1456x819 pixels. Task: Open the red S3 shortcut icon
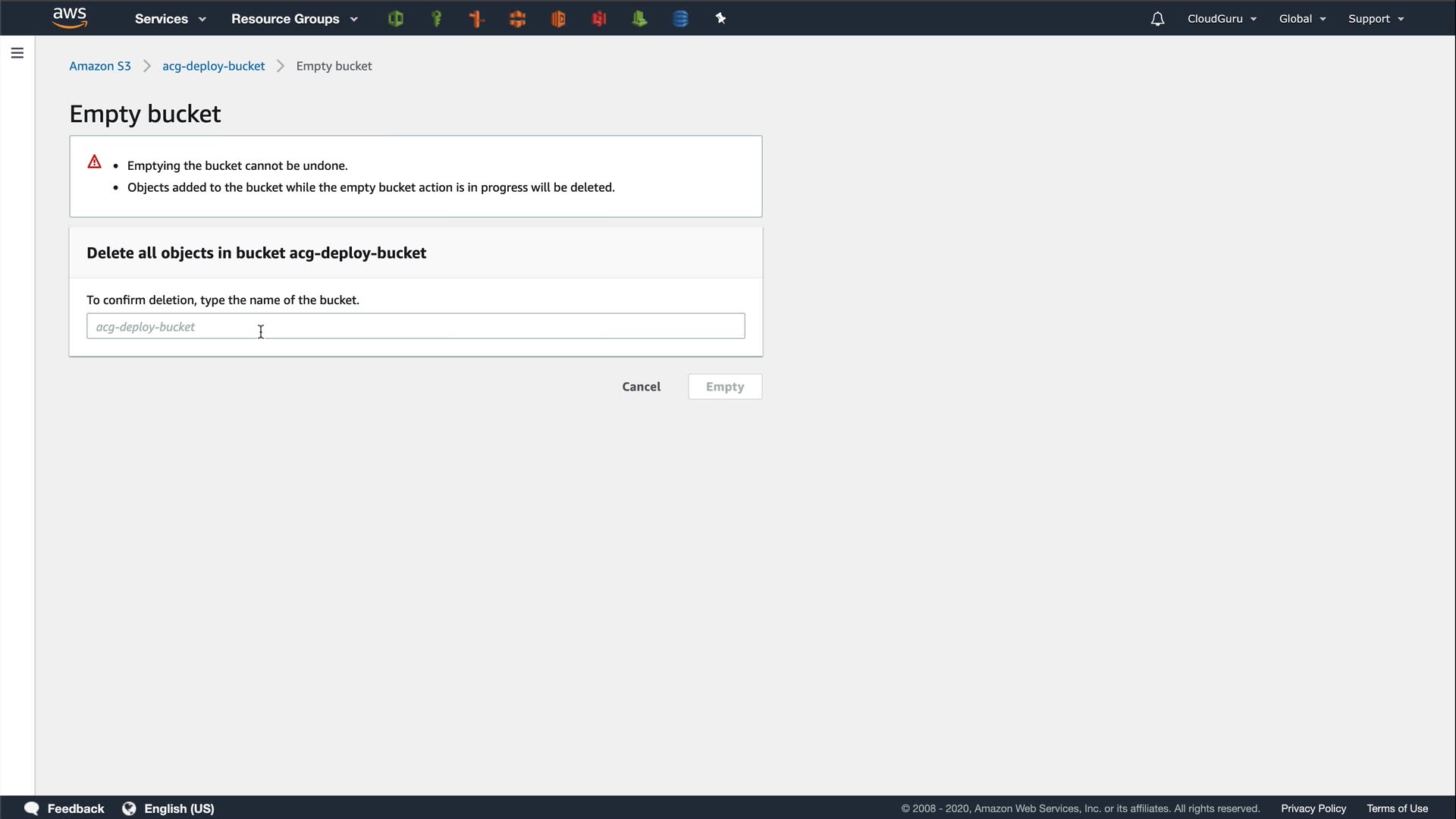tap(599, 19)
